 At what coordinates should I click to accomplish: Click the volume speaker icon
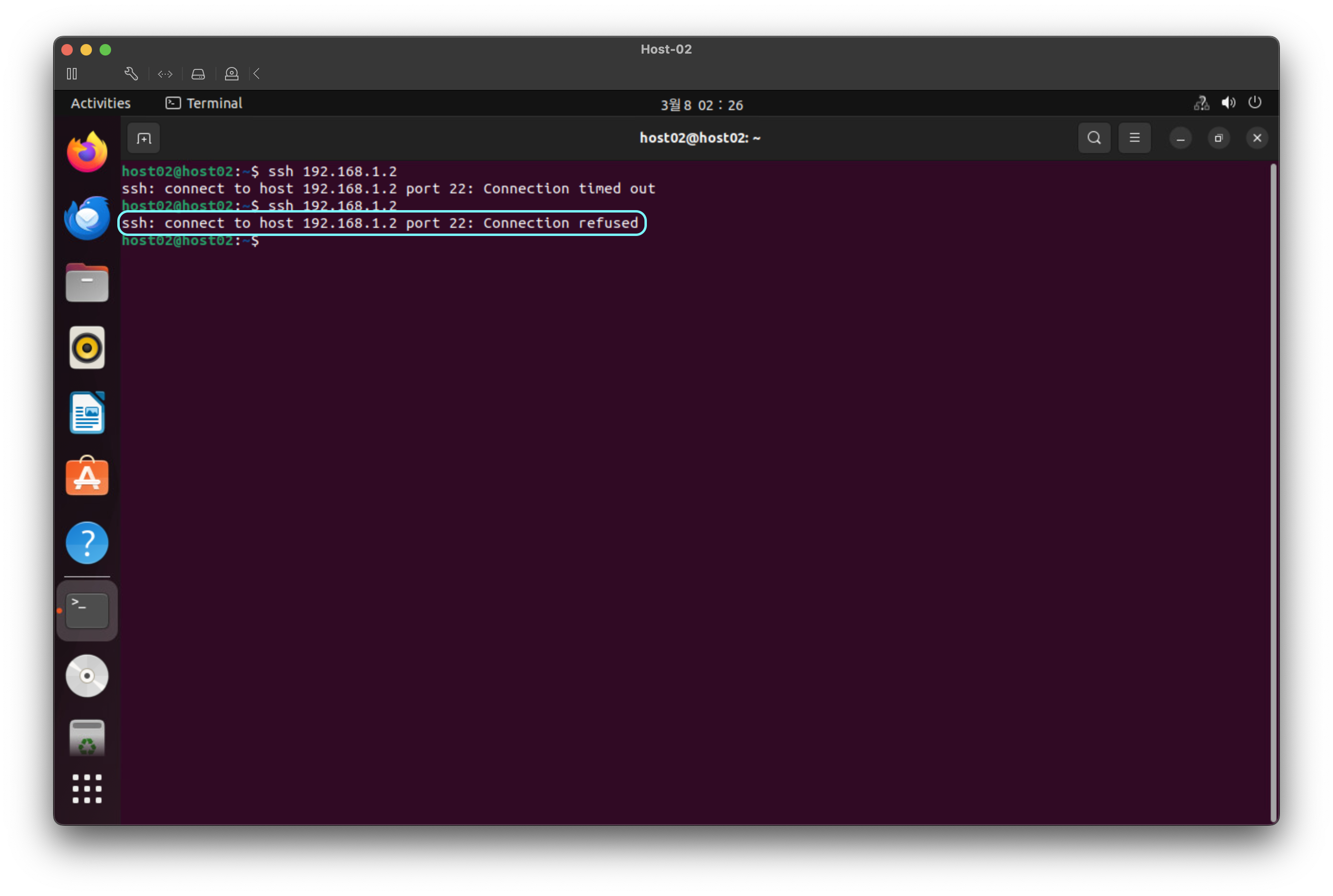[1228, 103]
